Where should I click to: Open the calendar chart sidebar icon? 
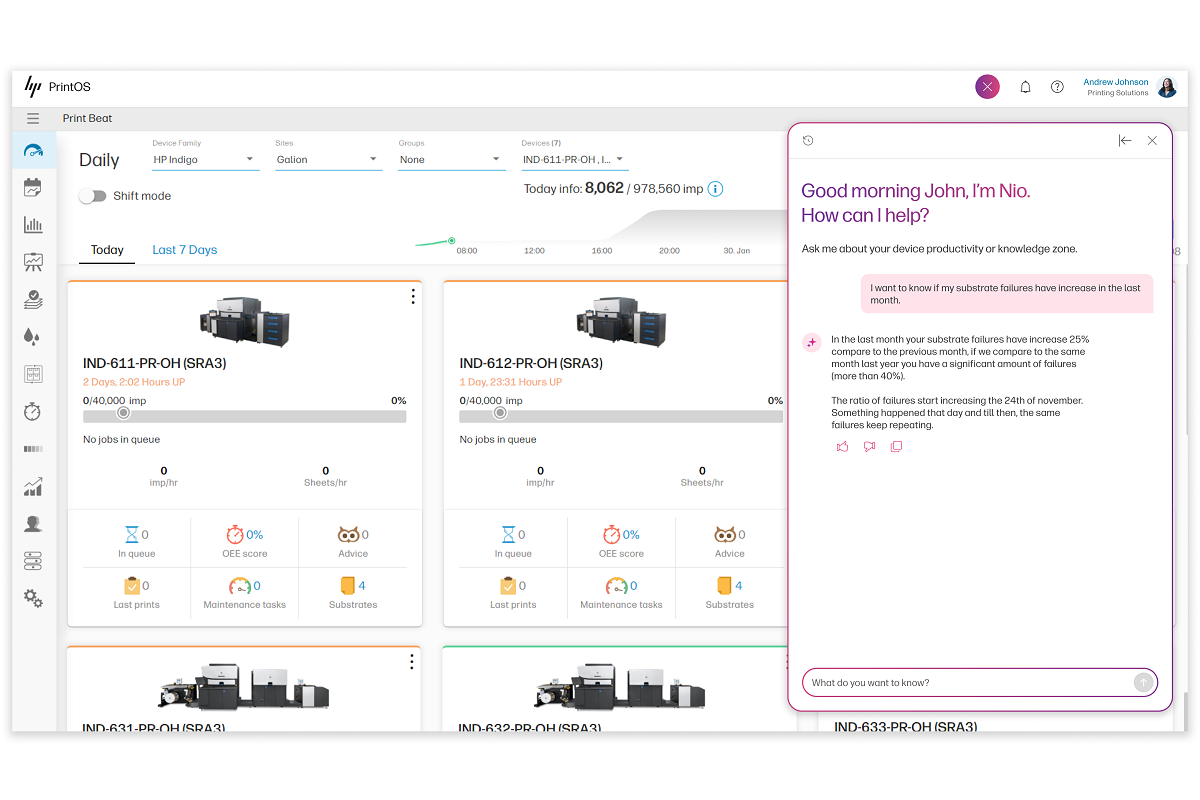point(33,187)
